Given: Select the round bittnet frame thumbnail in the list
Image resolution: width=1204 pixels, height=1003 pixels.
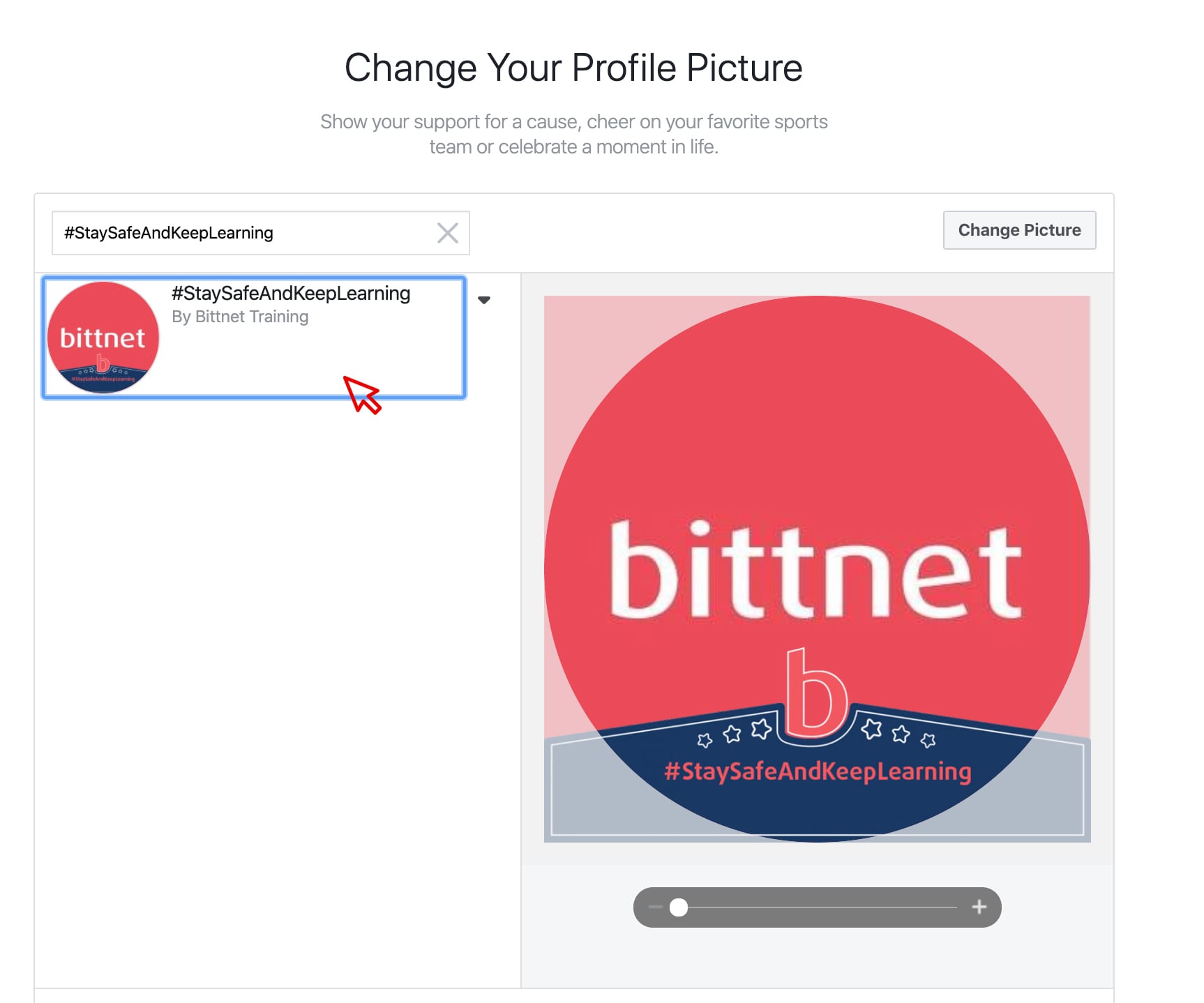Looking at the screenshot, I should 103,338.
